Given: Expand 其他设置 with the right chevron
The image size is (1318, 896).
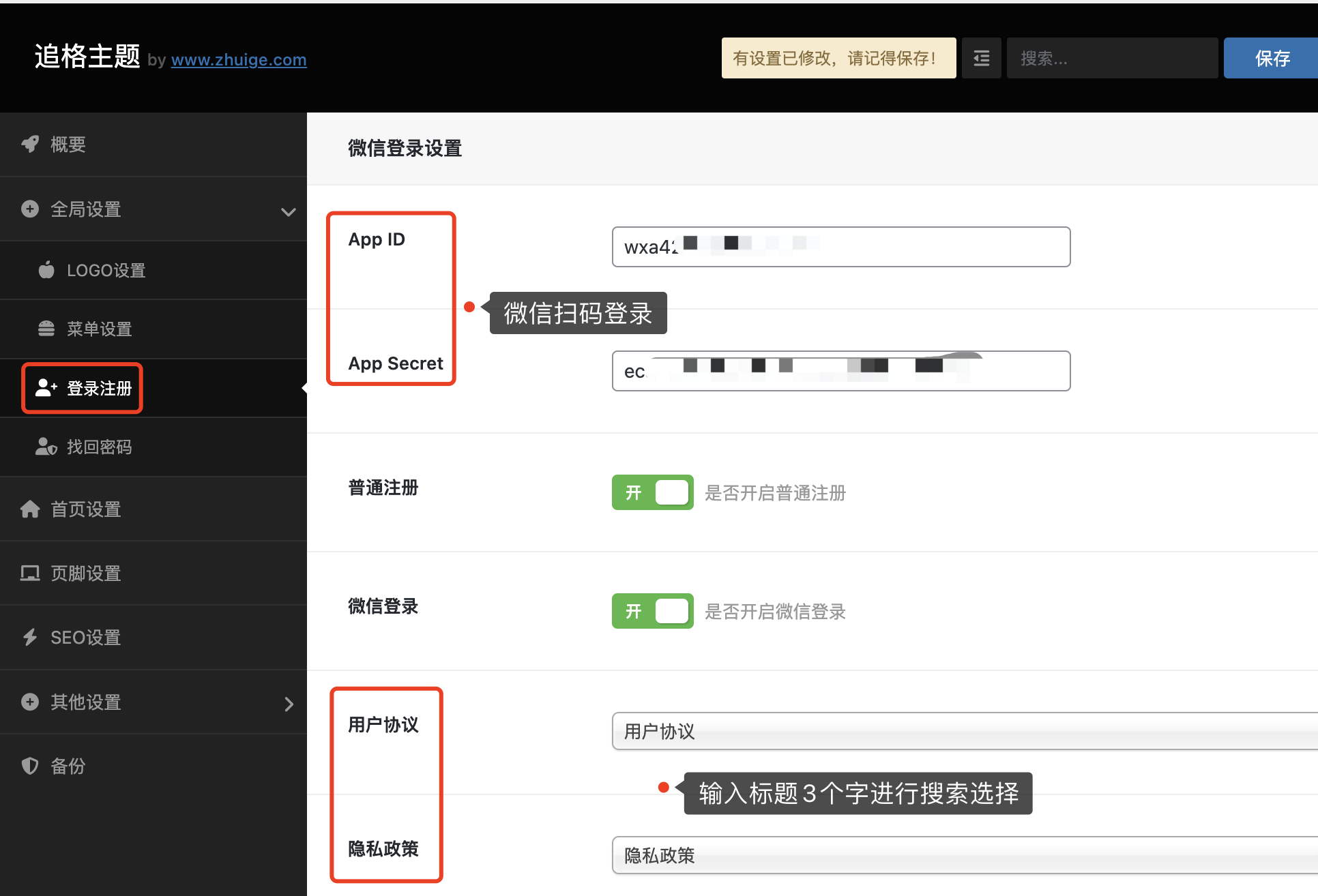Looking at the screenshot, I should pyautogui.click(x=289, y=704).
